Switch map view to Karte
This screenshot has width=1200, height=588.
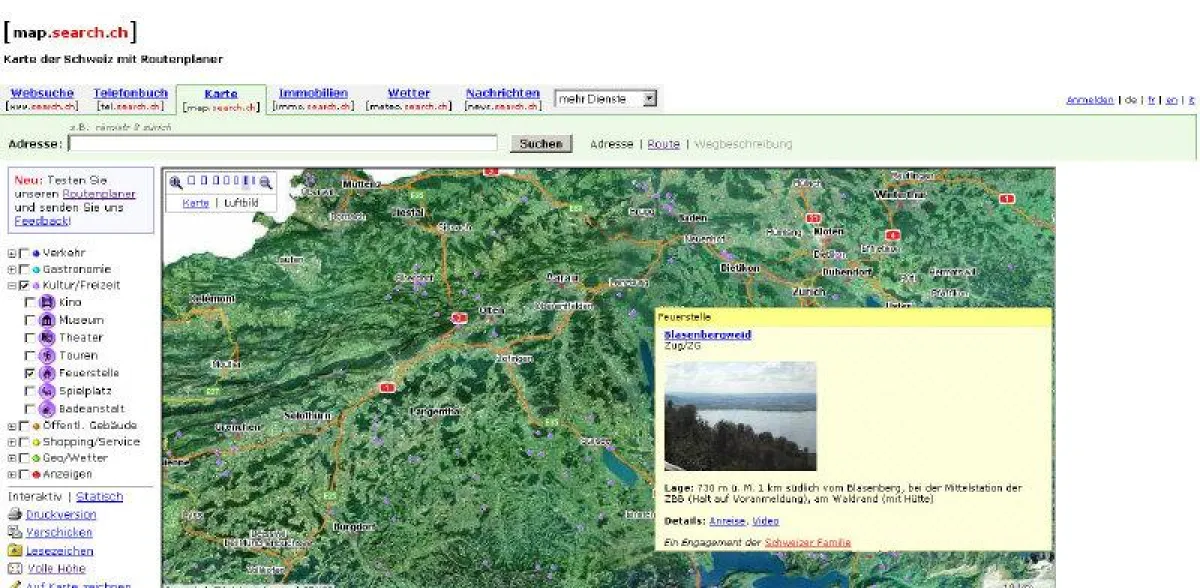[195, 202]
